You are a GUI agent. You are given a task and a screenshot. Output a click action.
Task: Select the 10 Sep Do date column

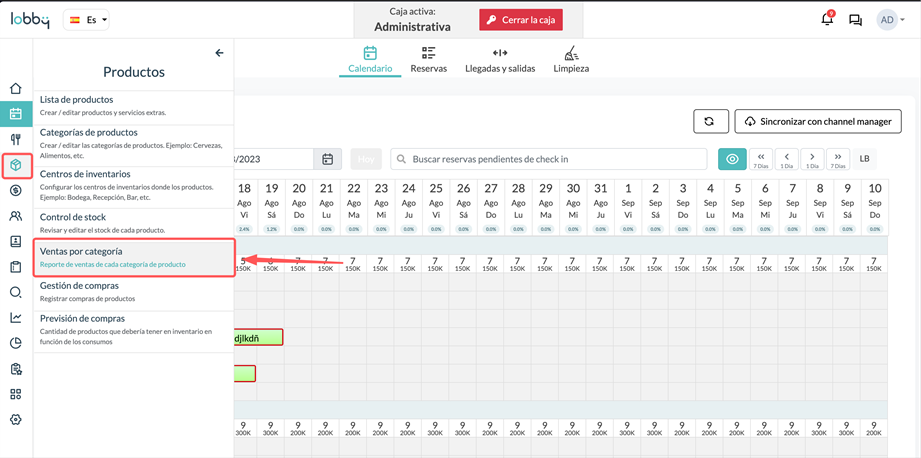[x=875, y=207]
